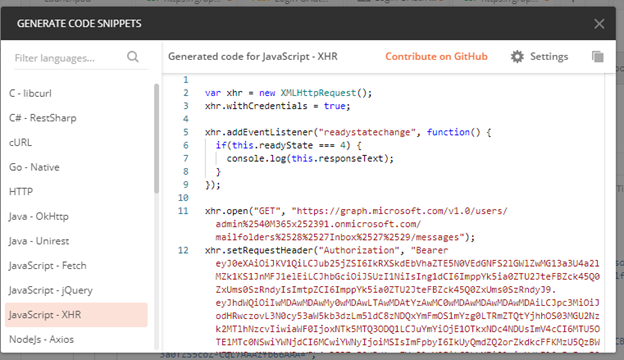Screen dimensions: 624x360
Task: Close the Generate Code Snippets dialog
Action: 599,24
